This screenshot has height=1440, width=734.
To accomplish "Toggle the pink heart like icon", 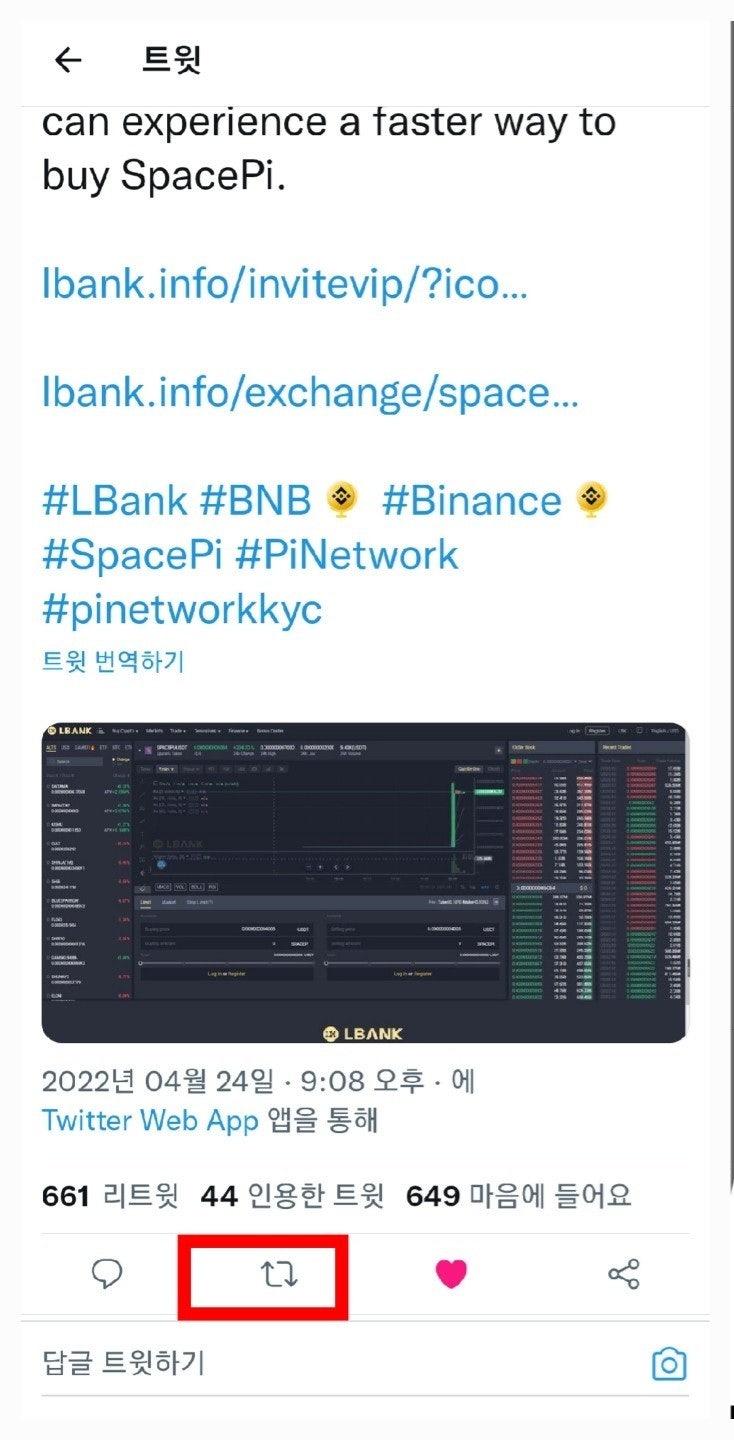I will 451,1274.
